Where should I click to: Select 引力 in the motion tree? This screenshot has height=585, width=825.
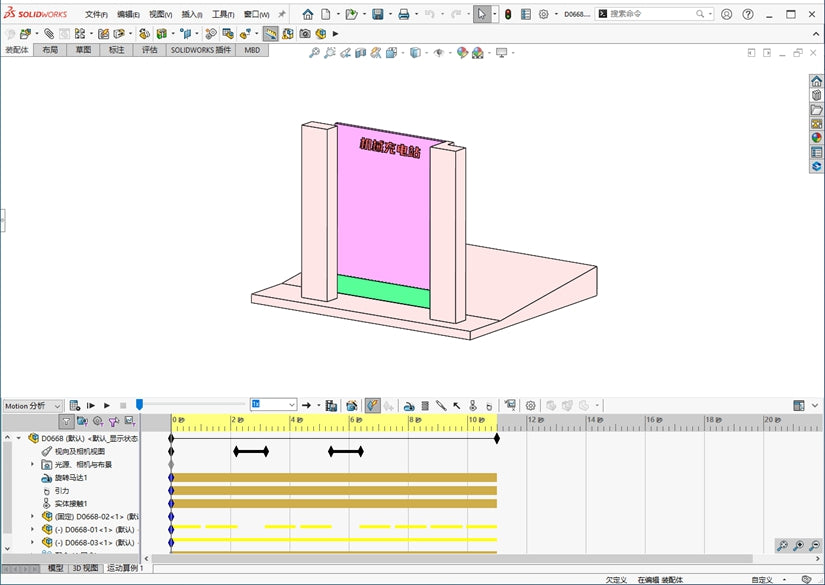62,491
